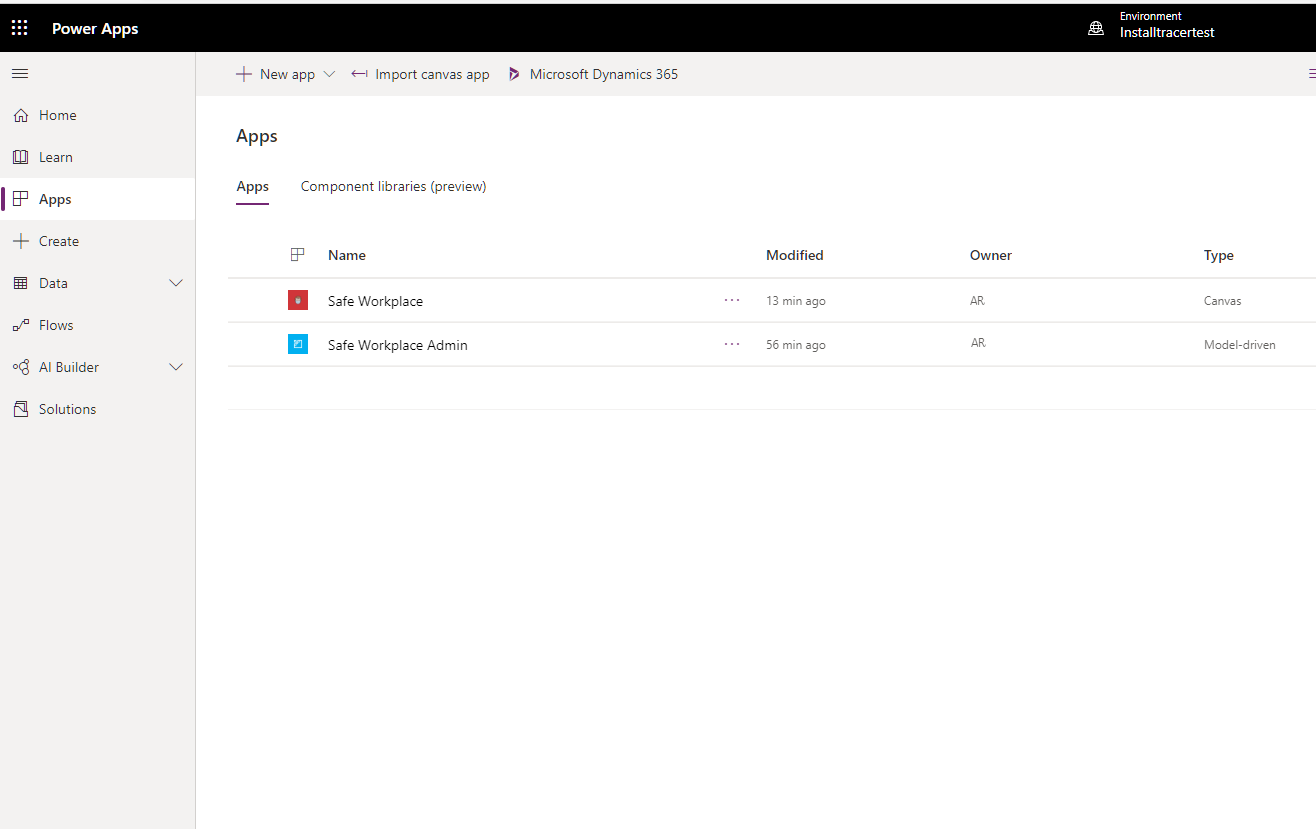Open the Safe Workplace Admin app name

coord(397,345)
